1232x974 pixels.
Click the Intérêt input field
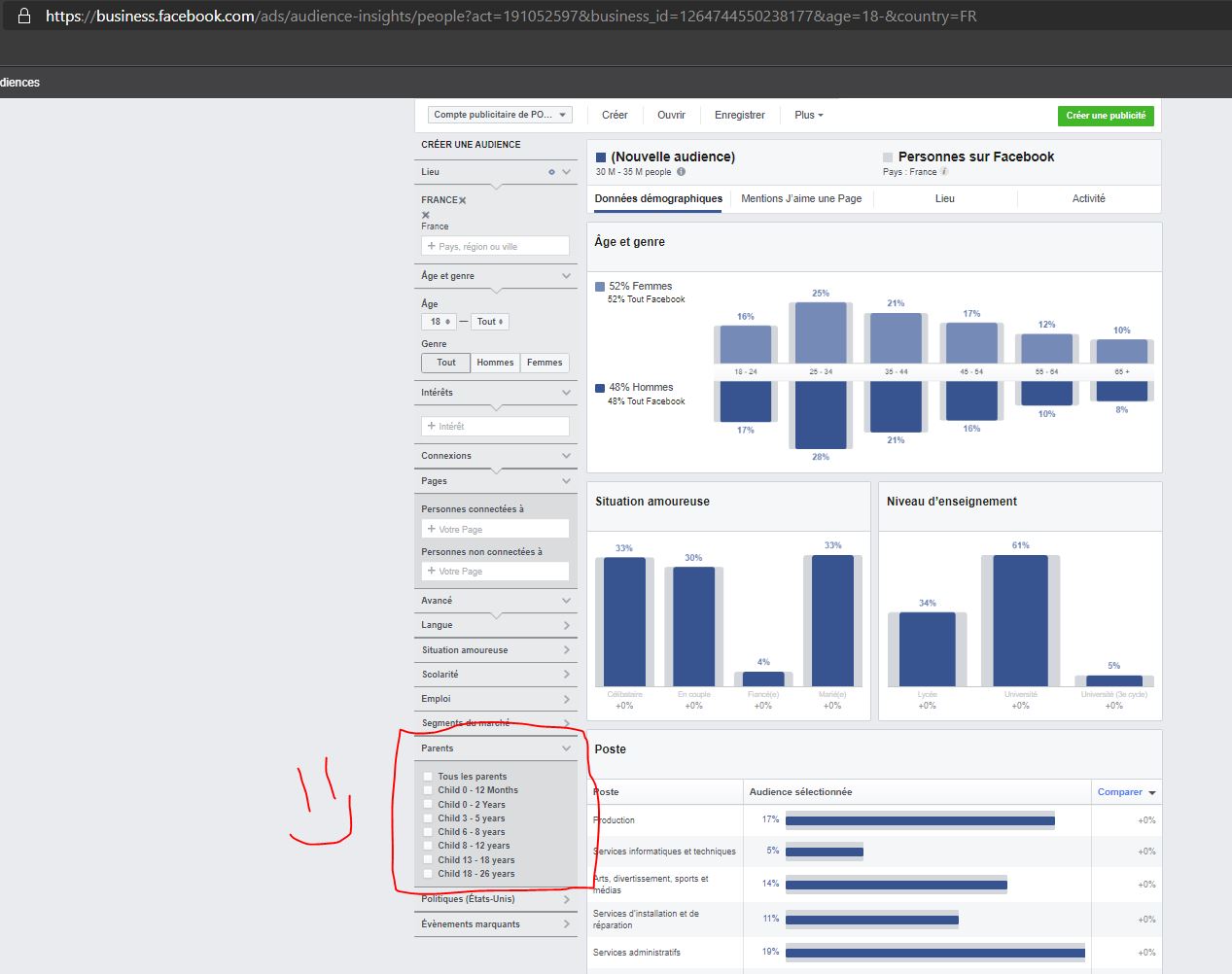pos(496,427)
